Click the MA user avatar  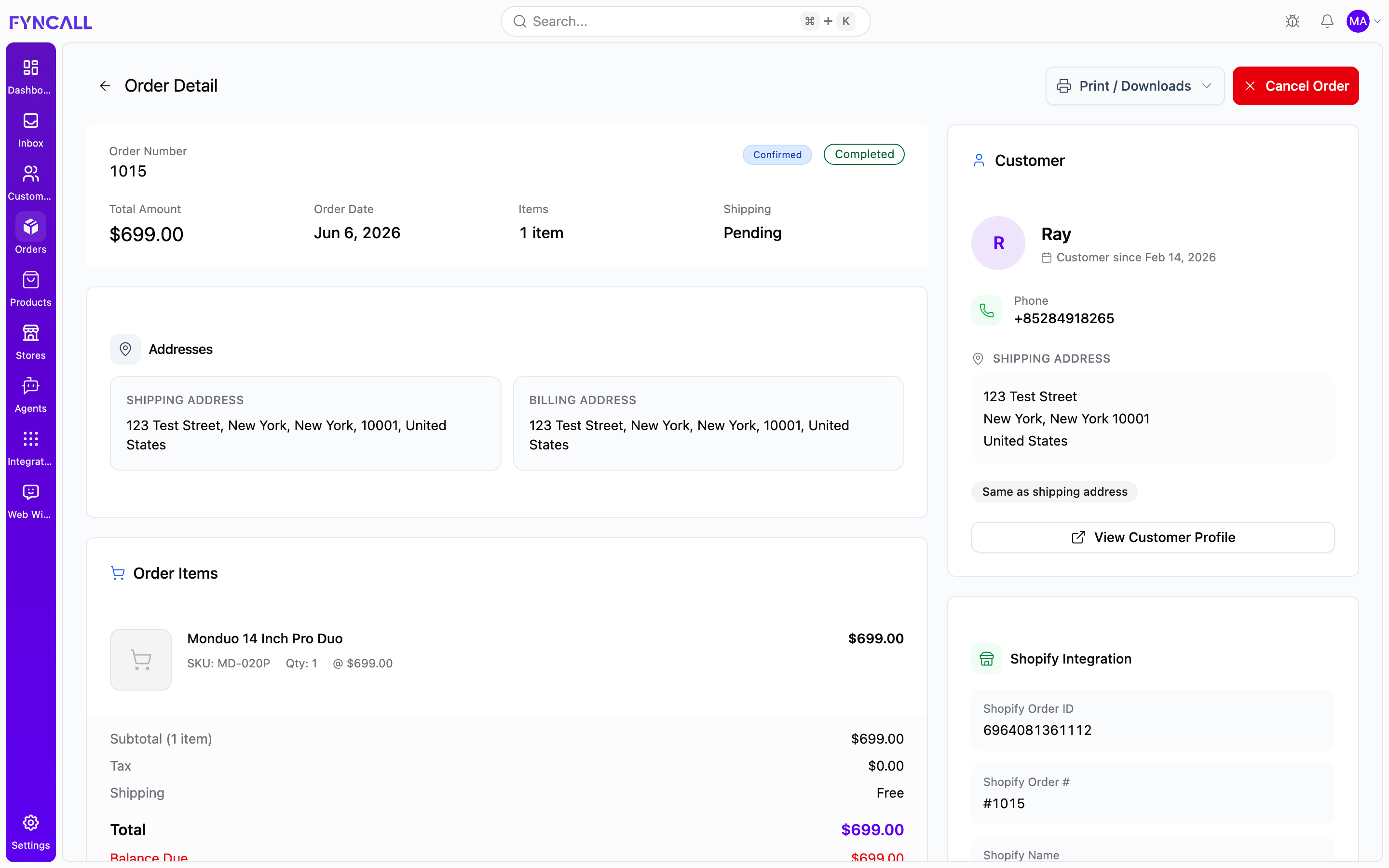[1358, 21]
